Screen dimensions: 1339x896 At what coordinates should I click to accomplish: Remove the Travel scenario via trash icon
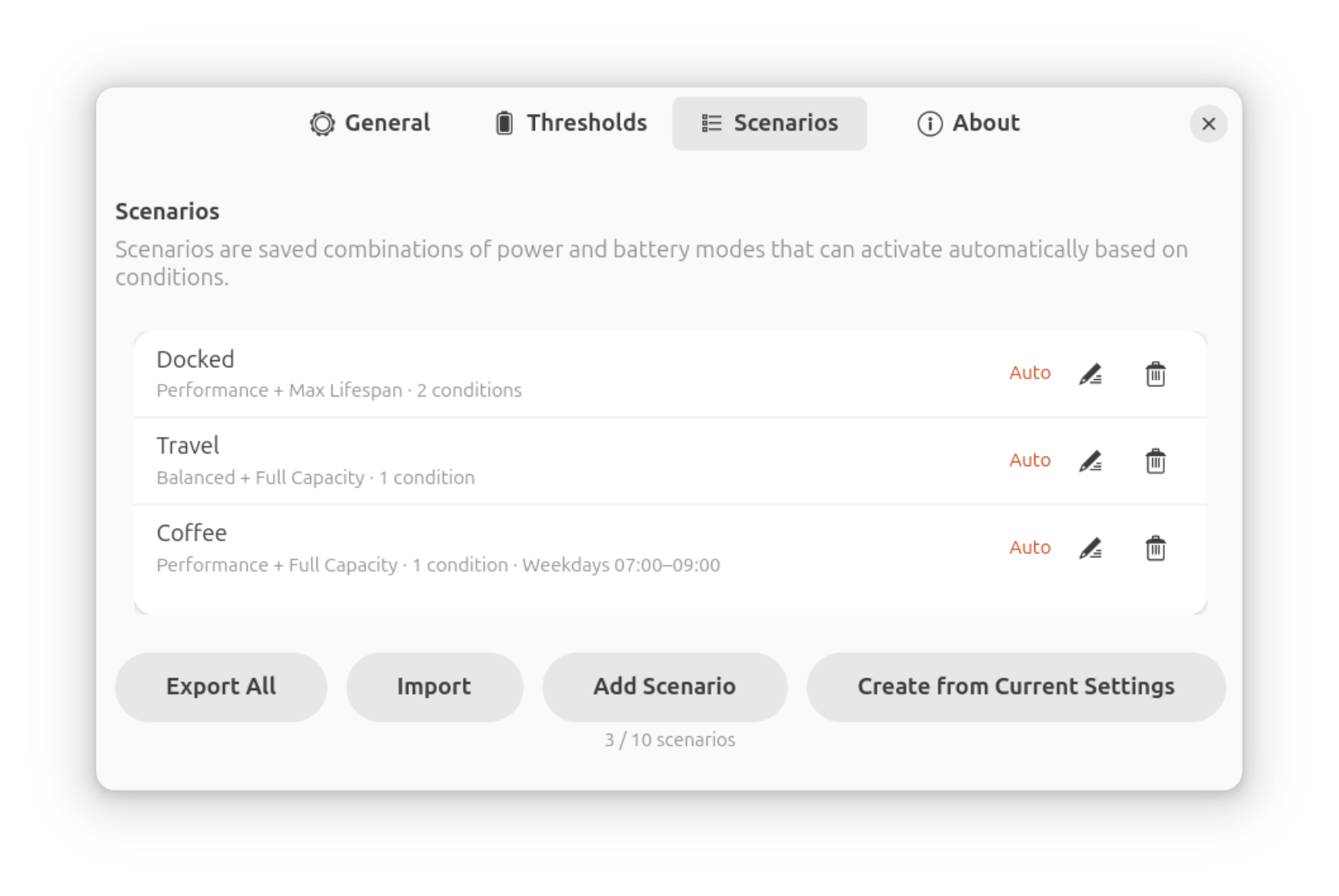(1155, 461)
